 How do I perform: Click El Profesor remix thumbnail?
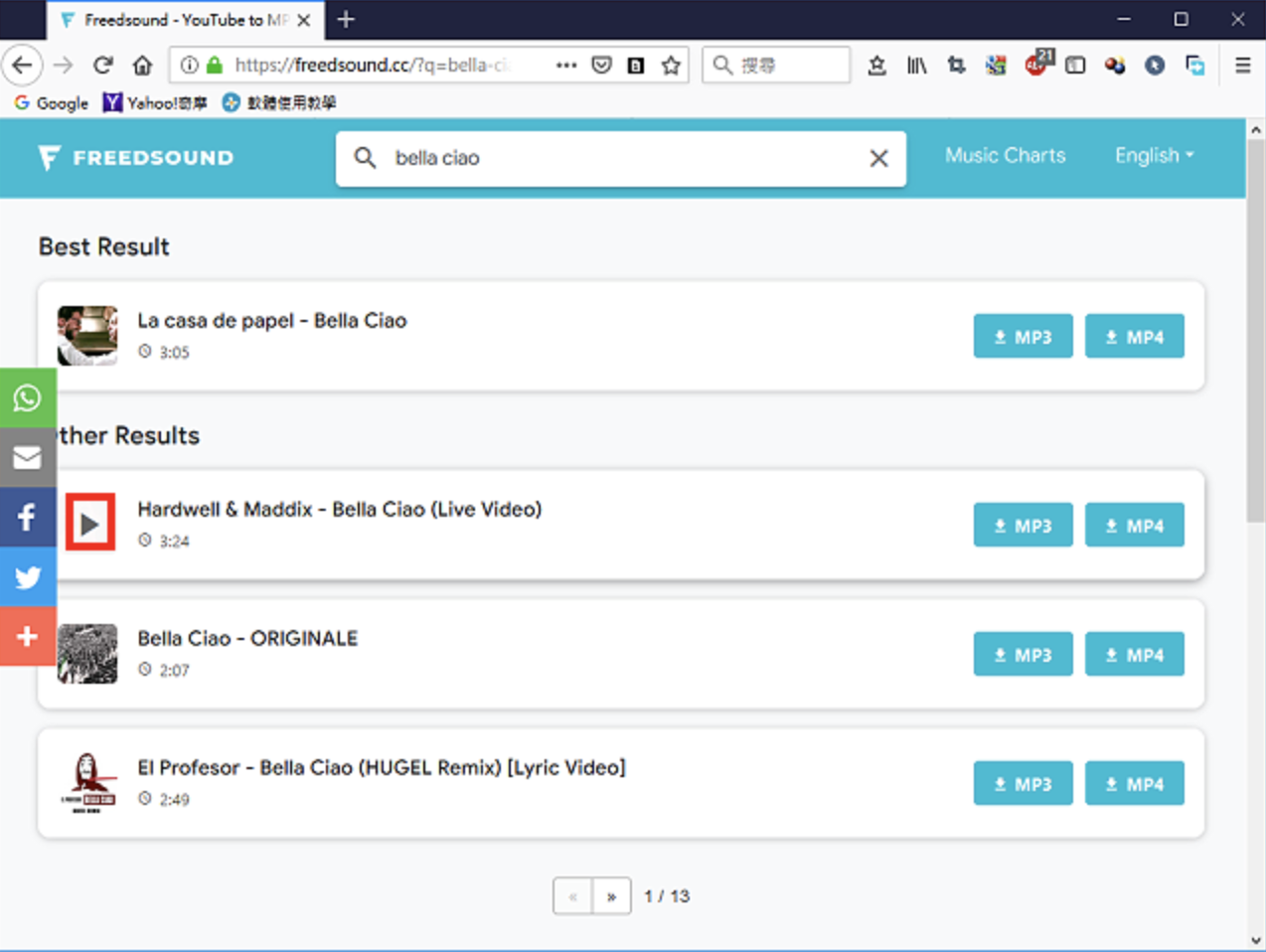pos(87,783)
